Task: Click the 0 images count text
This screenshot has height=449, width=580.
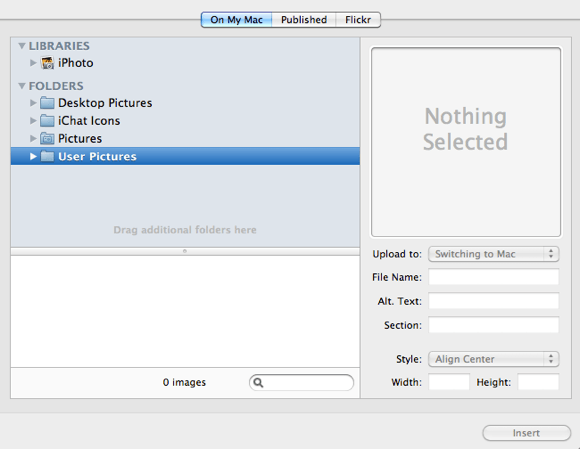Action: (184, 382)
